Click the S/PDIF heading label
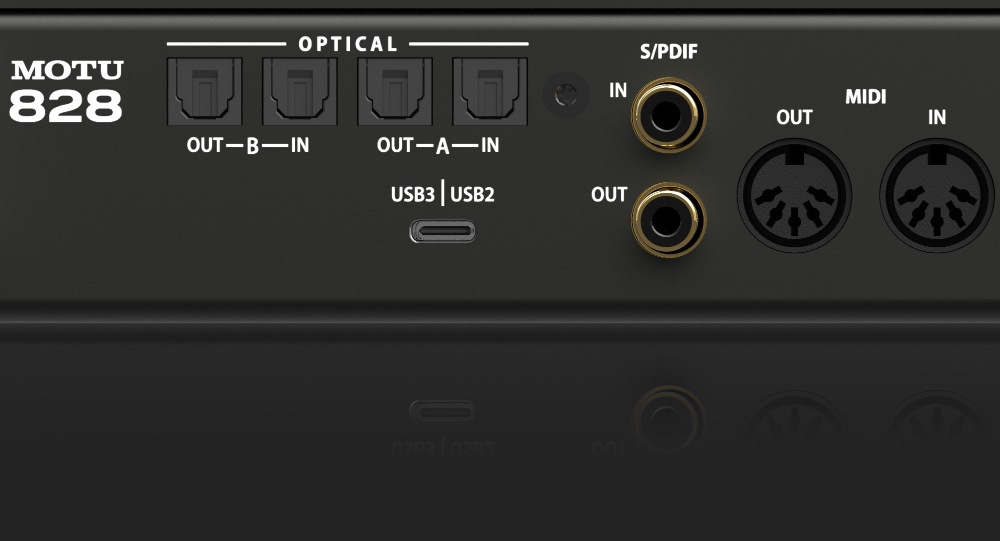Image resolution: width=1000 pixels, height=541 pixels. pyautogui.click(x=668, y=52)
